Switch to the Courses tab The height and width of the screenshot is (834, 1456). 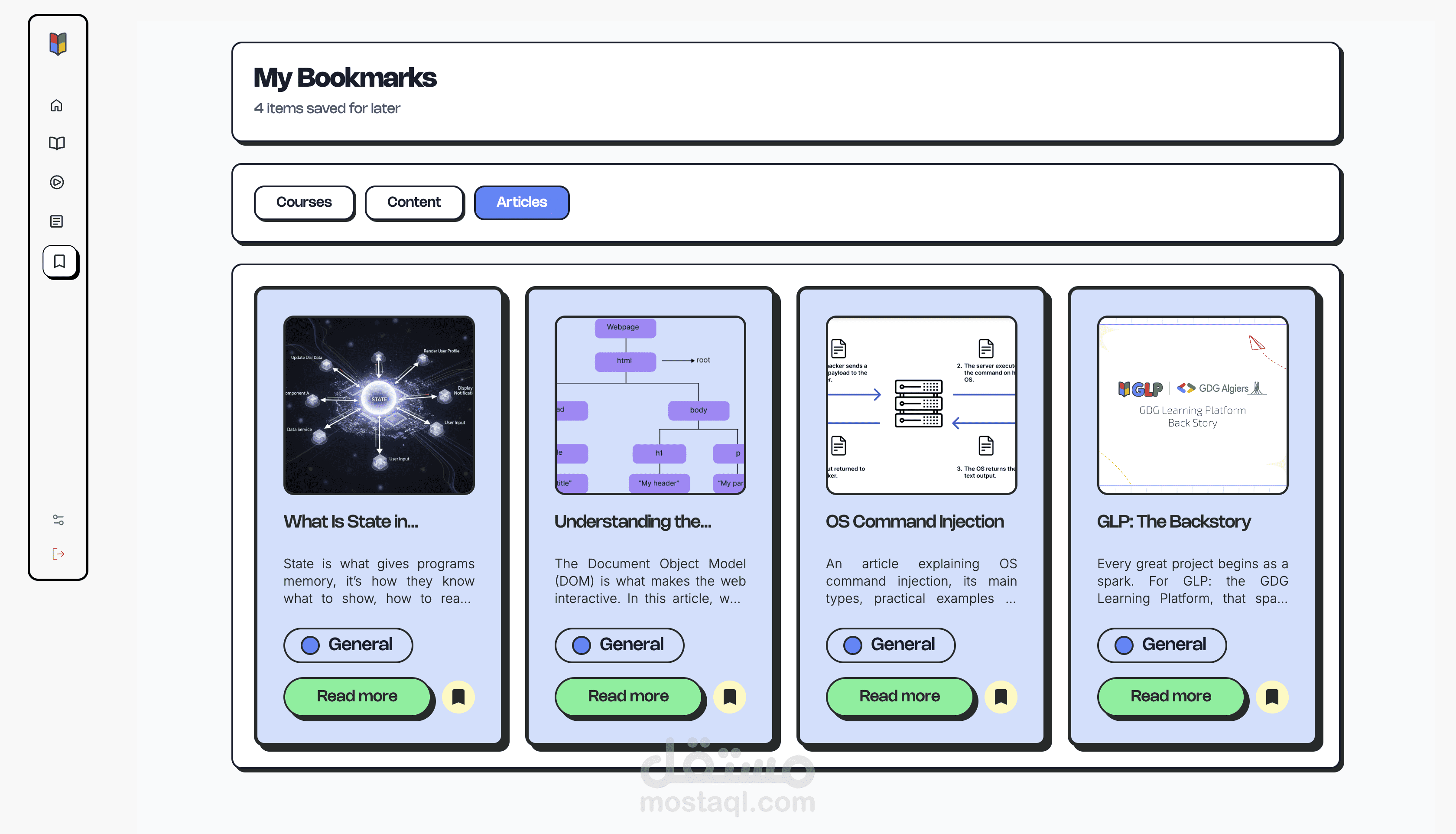point(304,202)
